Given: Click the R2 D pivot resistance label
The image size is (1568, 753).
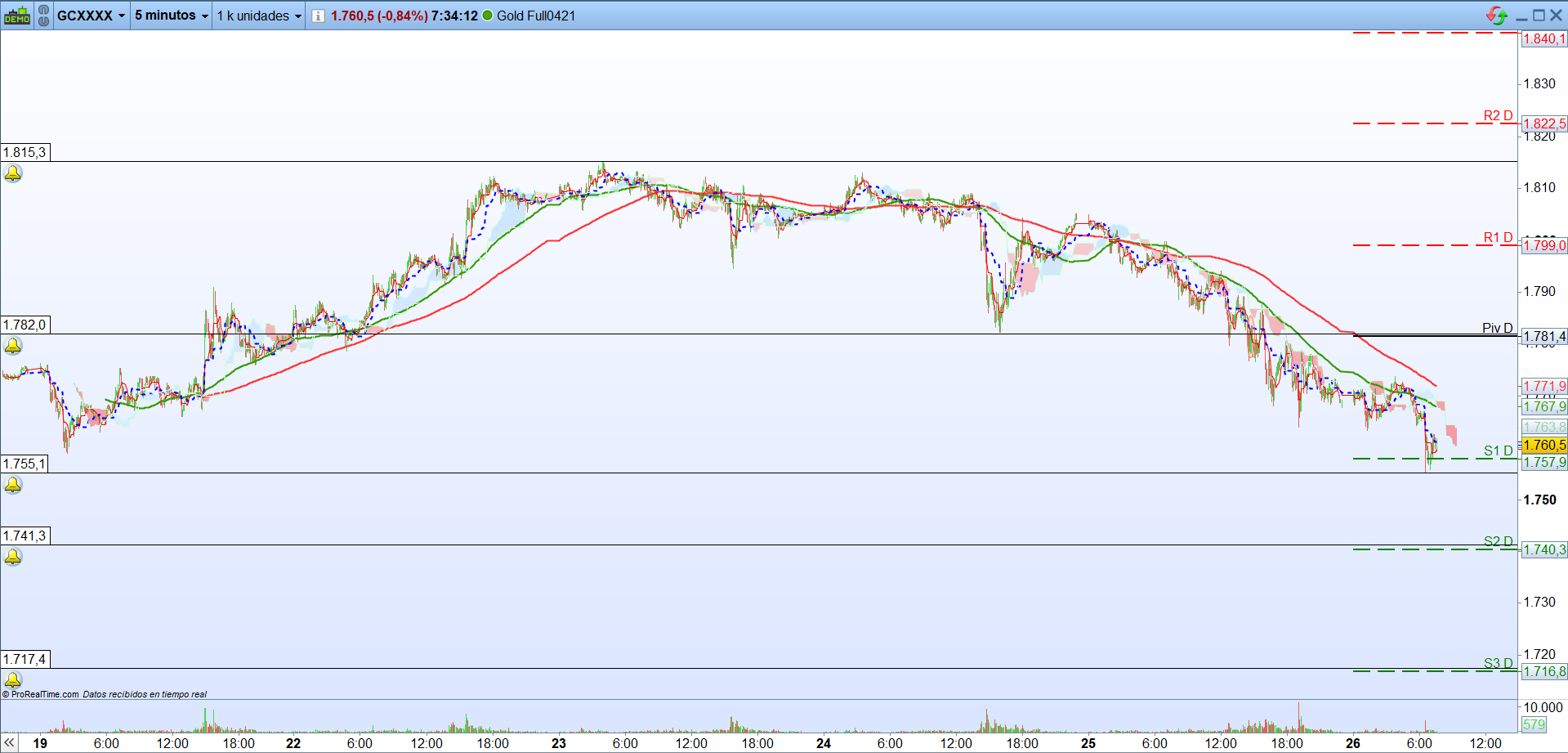Looking at the screenshot, I should point(1498,115).
